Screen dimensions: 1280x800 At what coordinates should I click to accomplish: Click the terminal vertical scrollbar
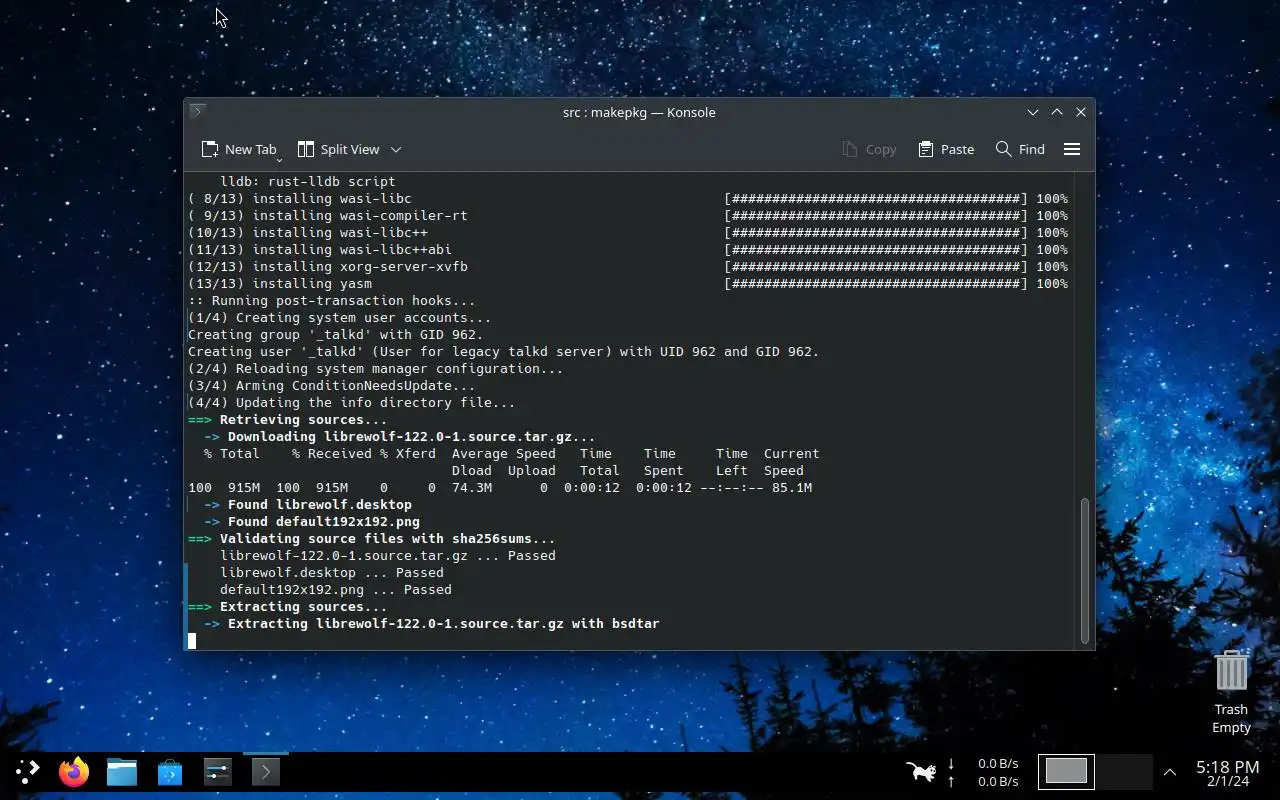point(1084,572)
